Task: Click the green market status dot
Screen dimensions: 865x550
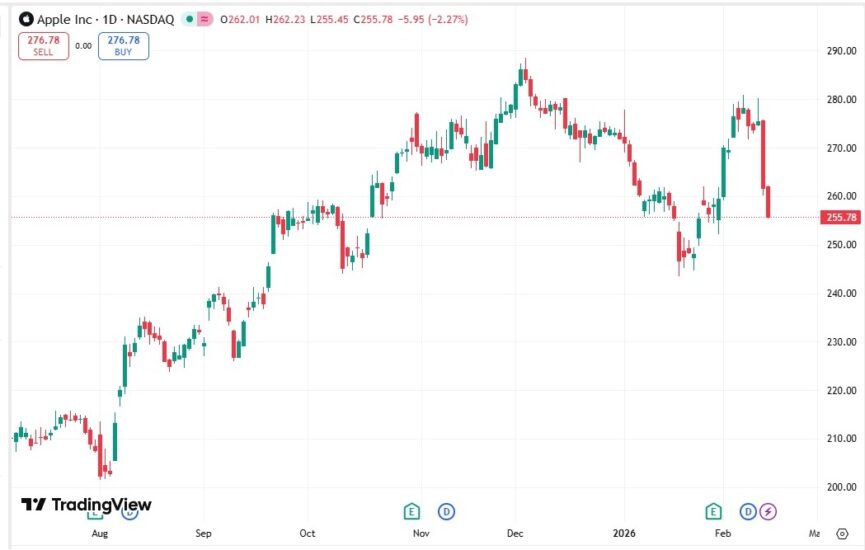Action: click(x=190, y=19)
